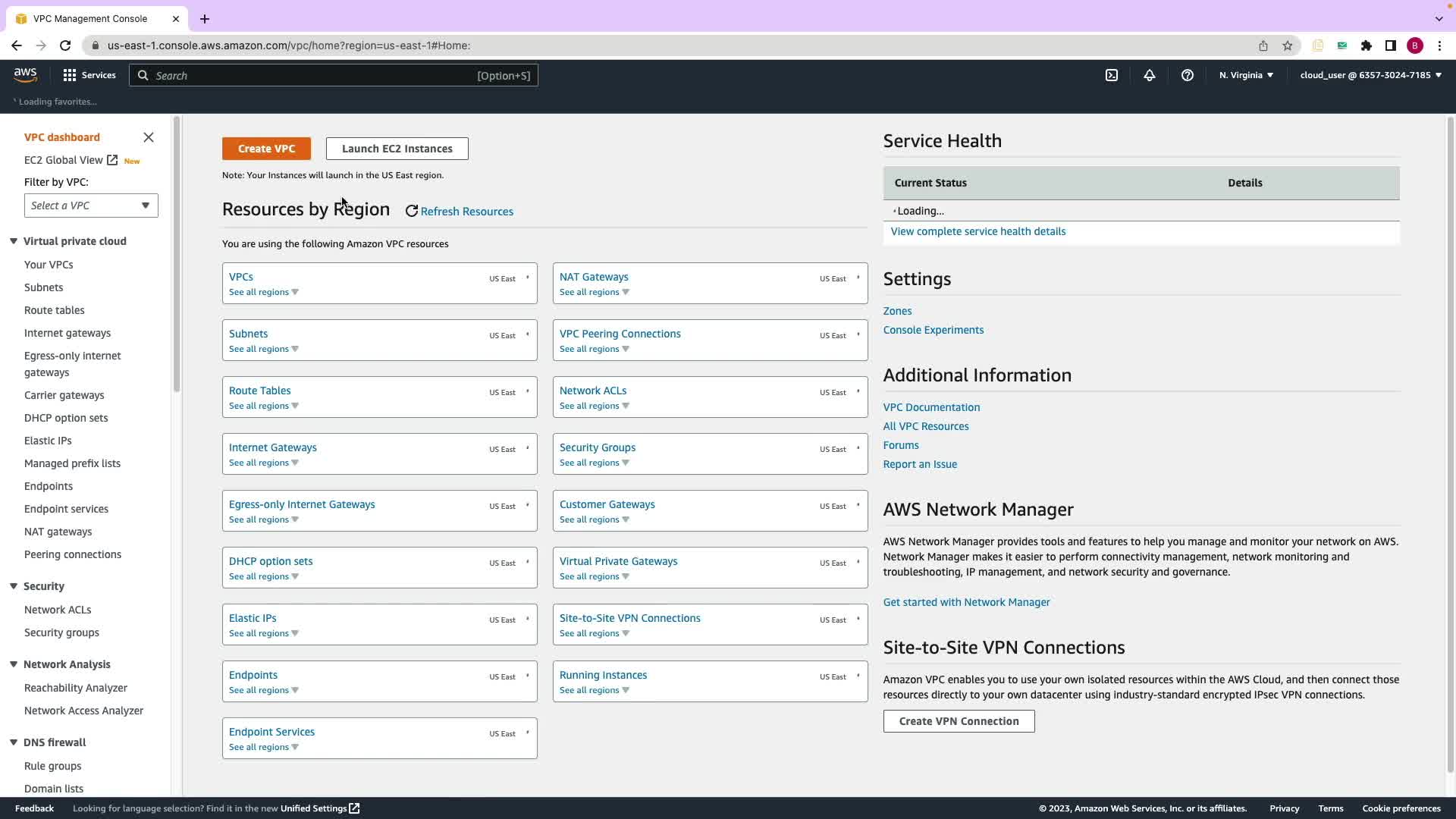1456x819 pixels.
Task: Open the AWS help question mark
Action: pyautogui.click(x=1188, y=75)
